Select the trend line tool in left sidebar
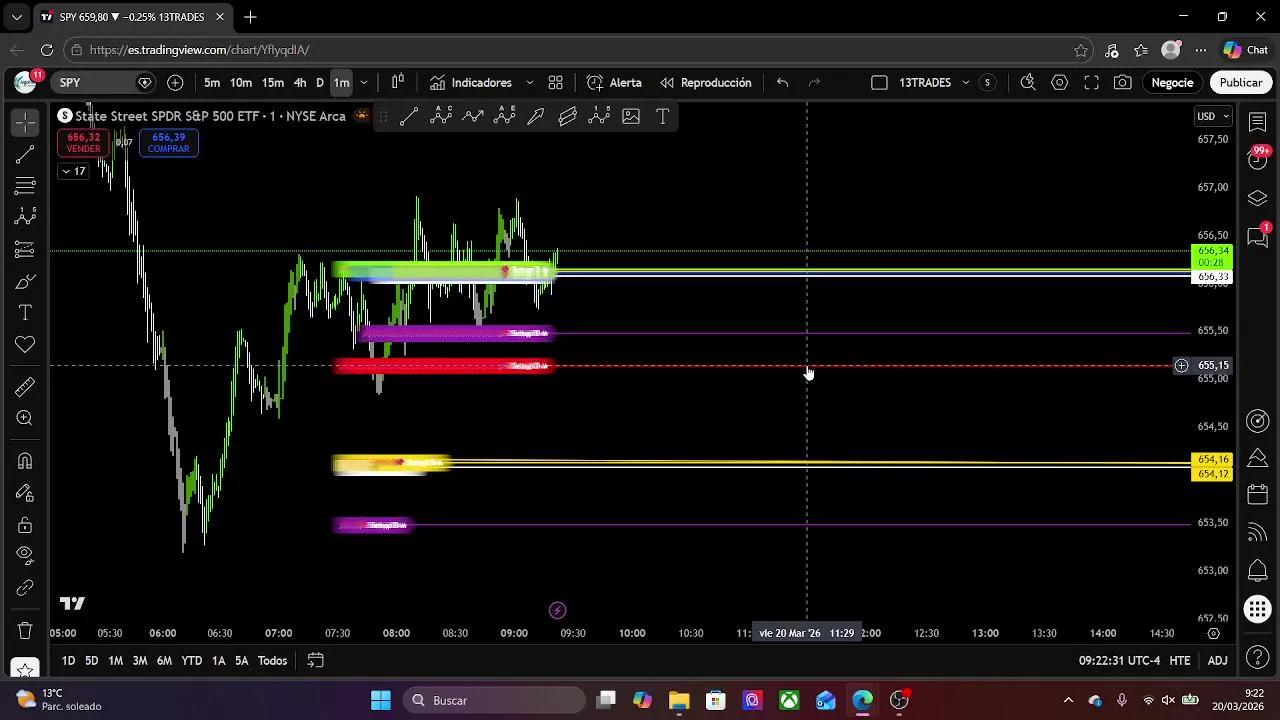This screenshot has height=720, width=1280. (25, 154)
